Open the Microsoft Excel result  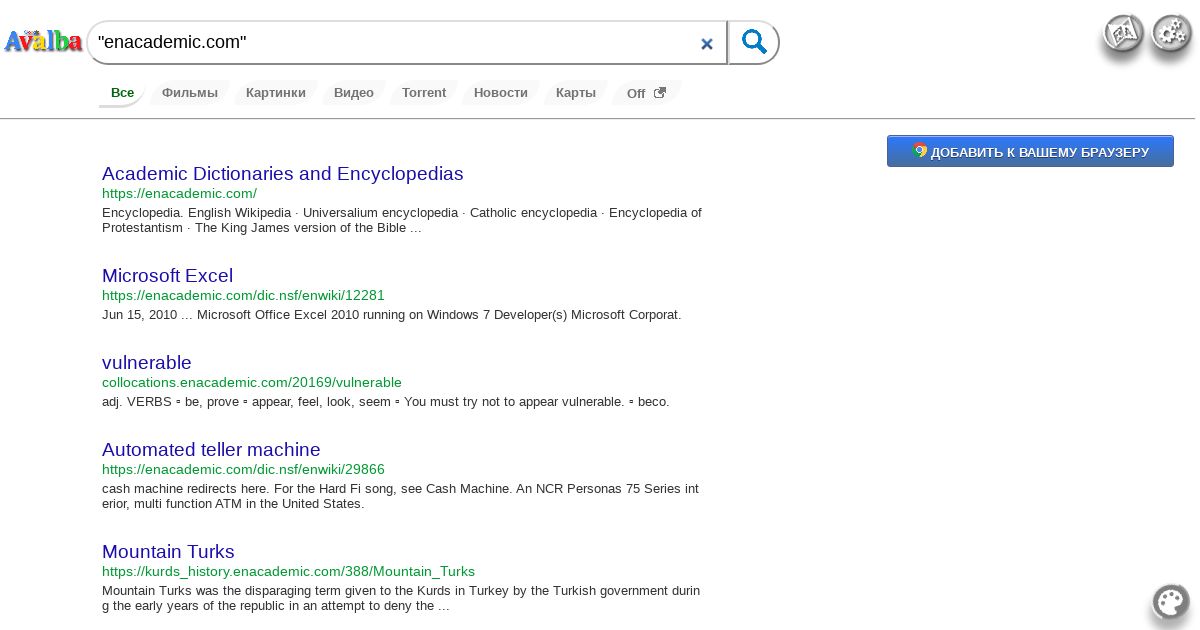click(167, 276)
